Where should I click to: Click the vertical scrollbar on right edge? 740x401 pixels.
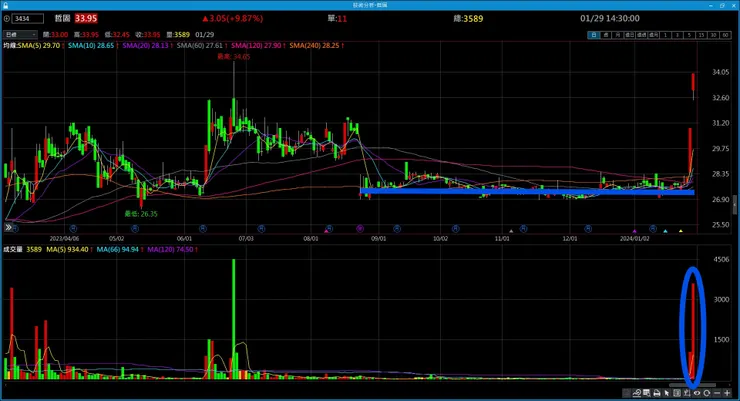pyautogui.click(x=734, y=204)
